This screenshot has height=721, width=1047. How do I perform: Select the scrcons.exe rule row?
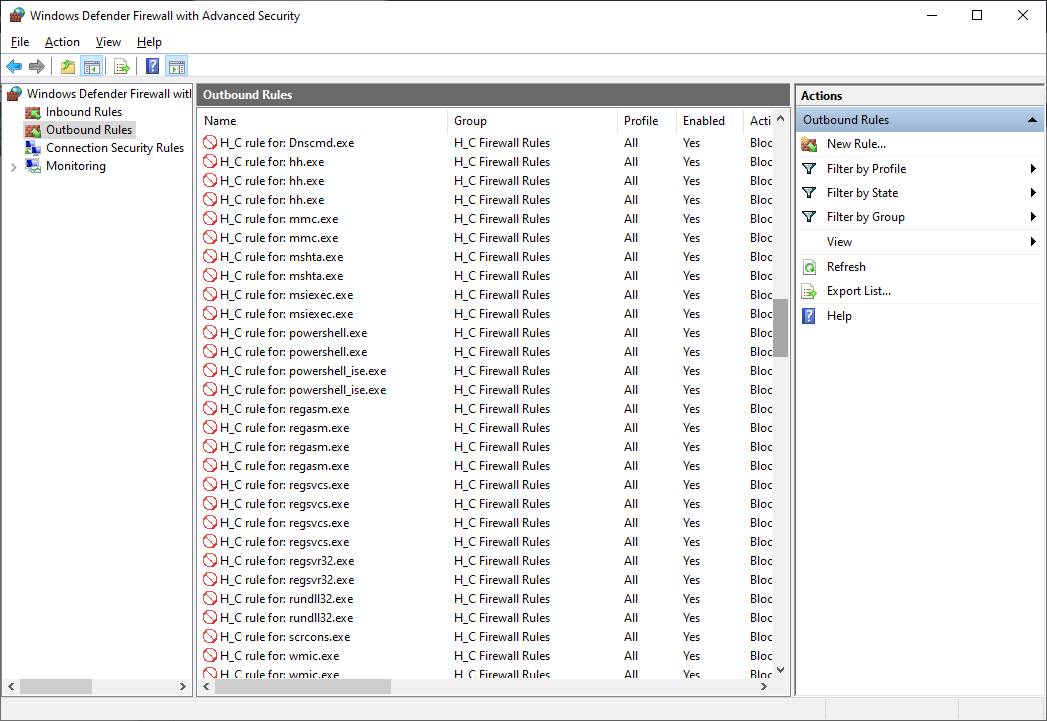coord(487,637)
